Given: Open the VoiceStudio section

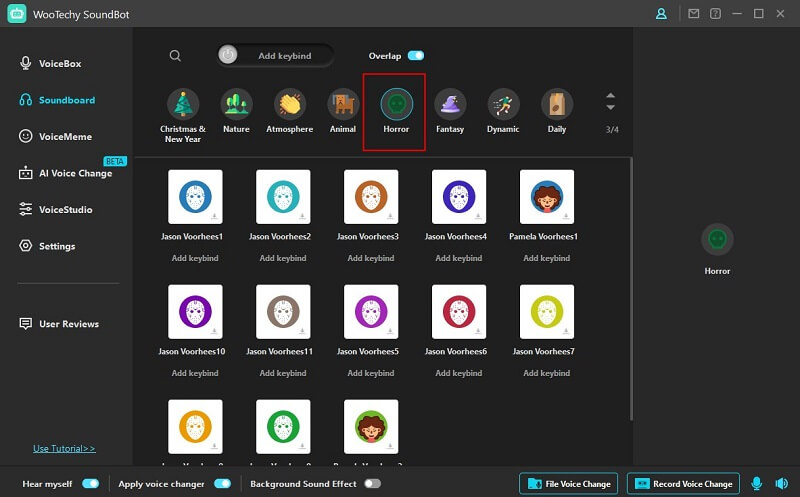Looking at the screenshot, I should click(x=64, y=210).
